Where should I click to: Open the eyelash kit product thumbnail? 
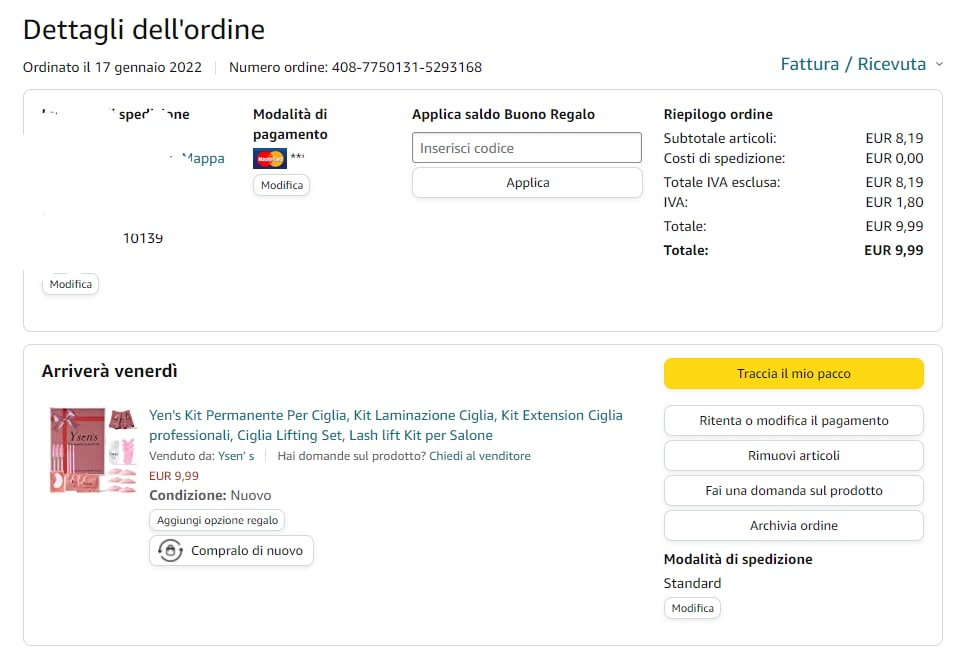[93, 450]
